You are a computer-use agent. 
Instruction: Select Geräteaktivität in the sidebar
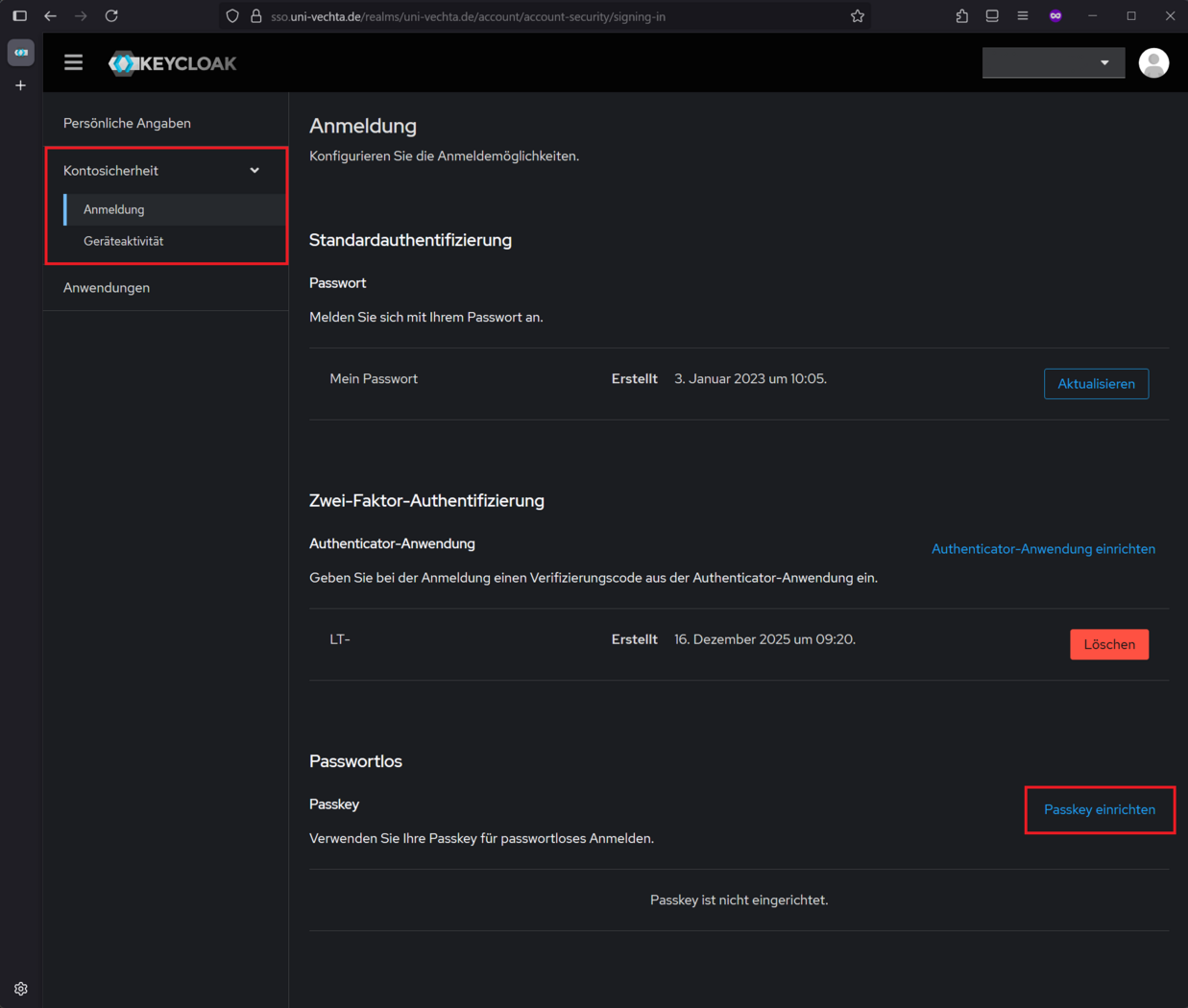[124, 241]
